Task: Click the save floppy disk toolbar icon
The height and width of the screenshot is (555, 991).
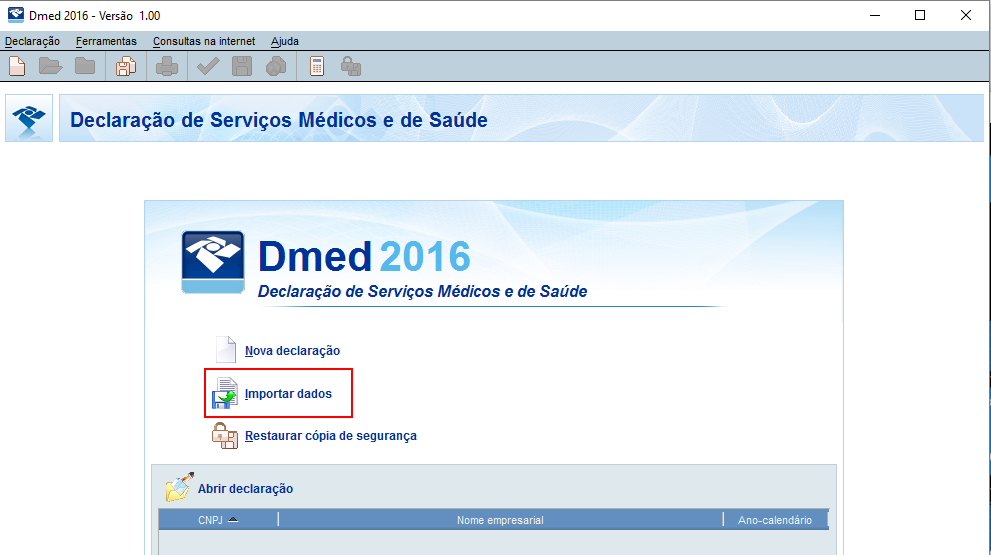Action: [242, 66]
